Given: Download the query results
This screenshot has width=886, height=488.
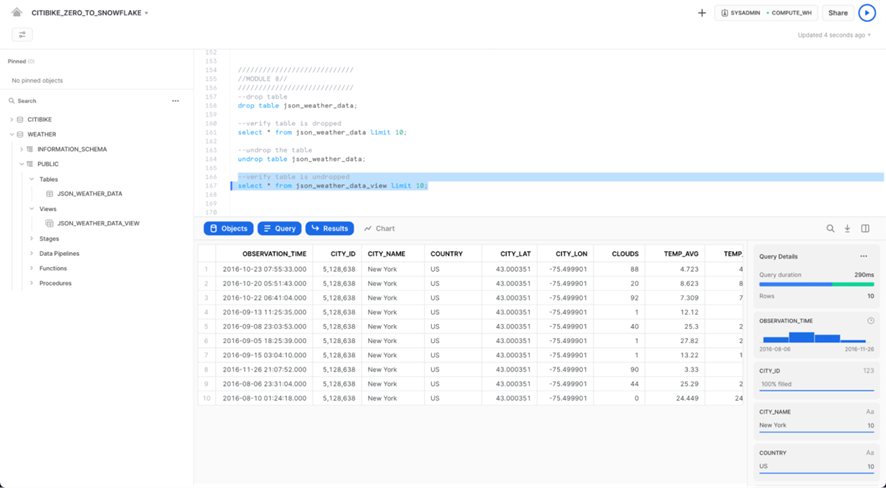Looking at the screenshot, I should click(x=847, y=229).
